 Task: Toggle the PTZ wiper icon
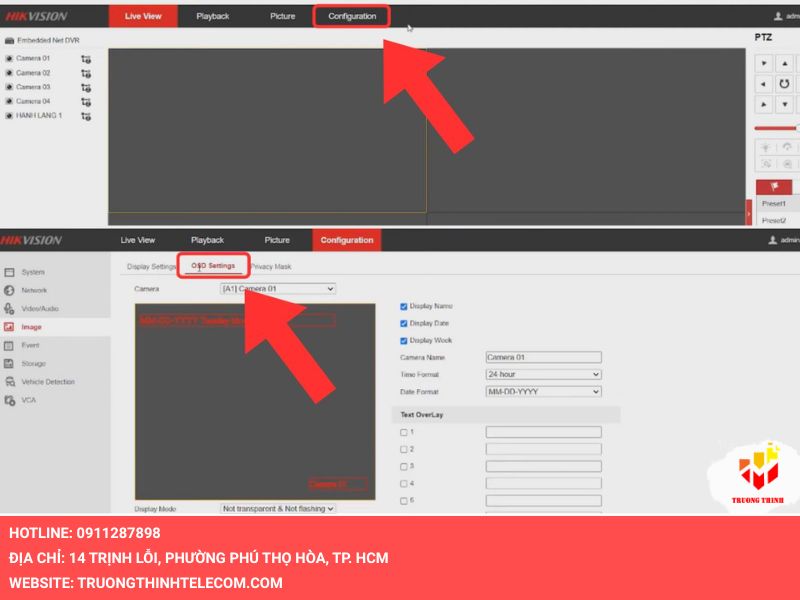tap(787, 147)
